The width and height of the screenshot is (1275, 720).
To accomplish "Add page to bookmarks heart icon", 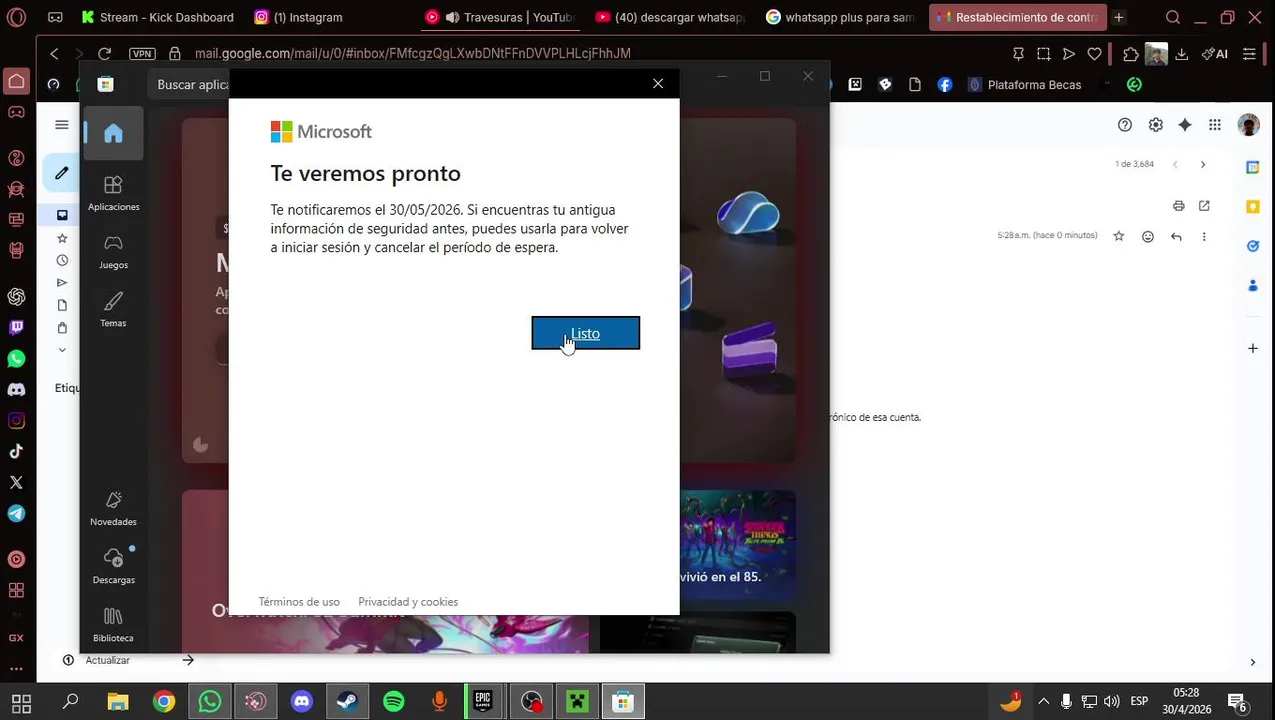I will tap(1095, 54).
